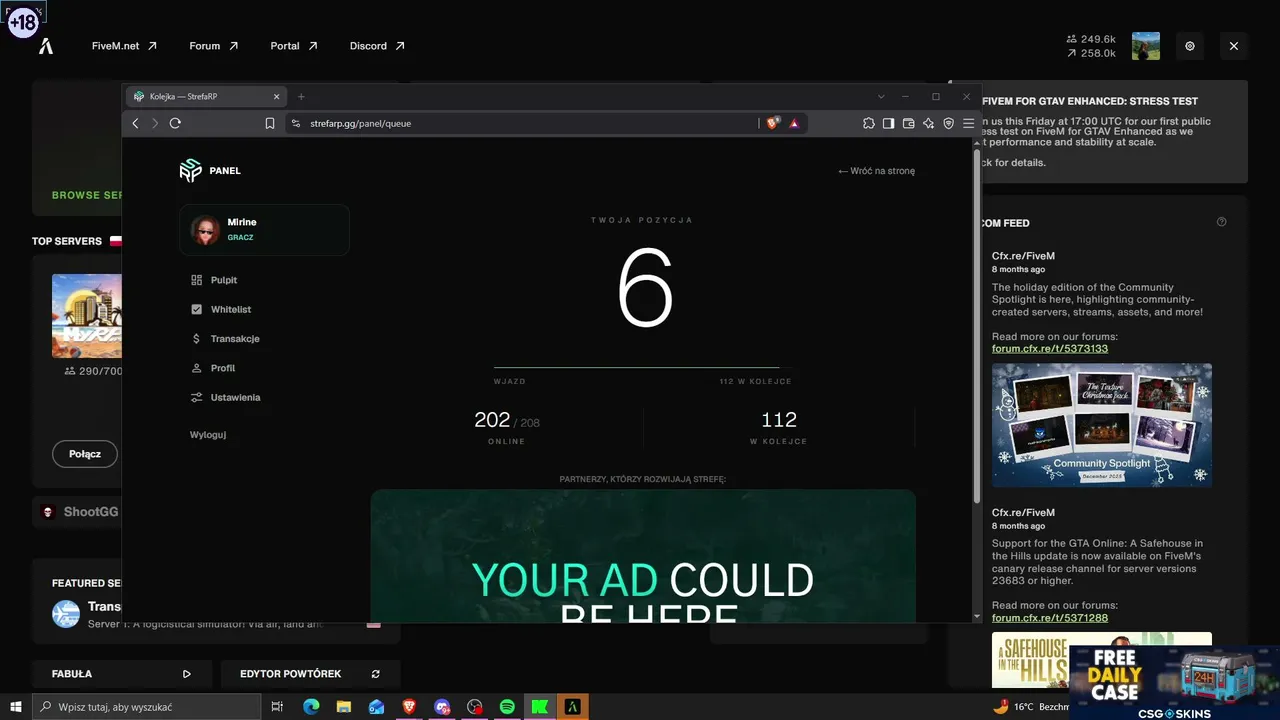This screenshot has height=720, width=1280.
Task: Open Leo AI sparkle icon
Action: 928,123
